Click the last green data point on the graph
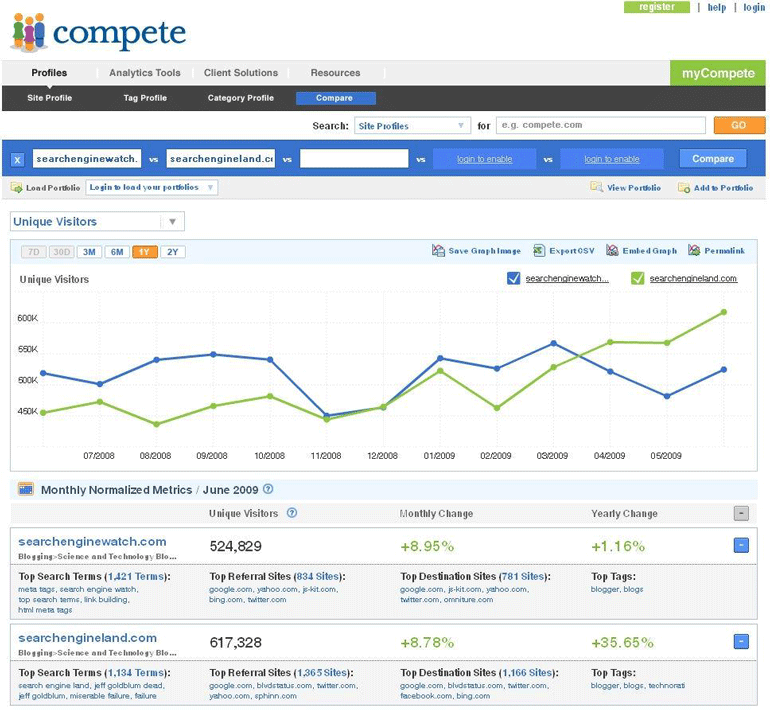The image size is (770, 710). (x=724, y=312)
